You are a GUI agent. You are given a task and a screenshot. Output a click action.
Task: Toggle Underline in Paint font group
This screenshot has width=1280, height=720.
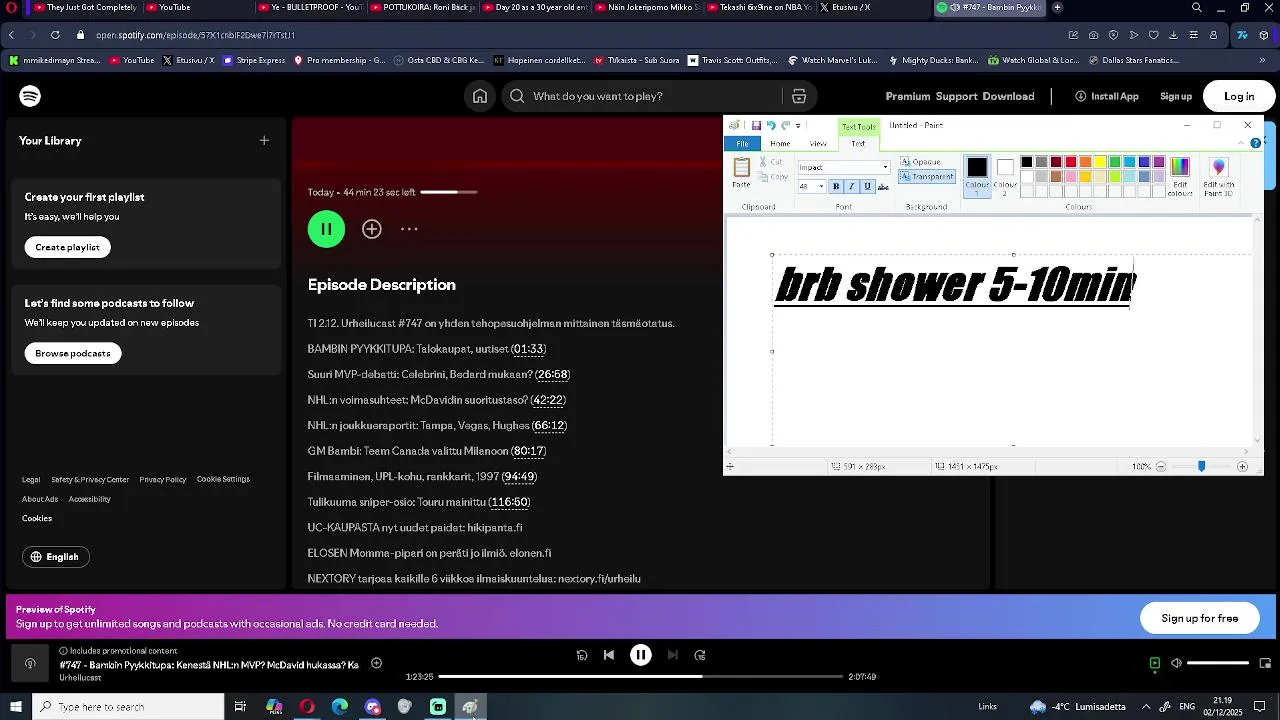867,187
